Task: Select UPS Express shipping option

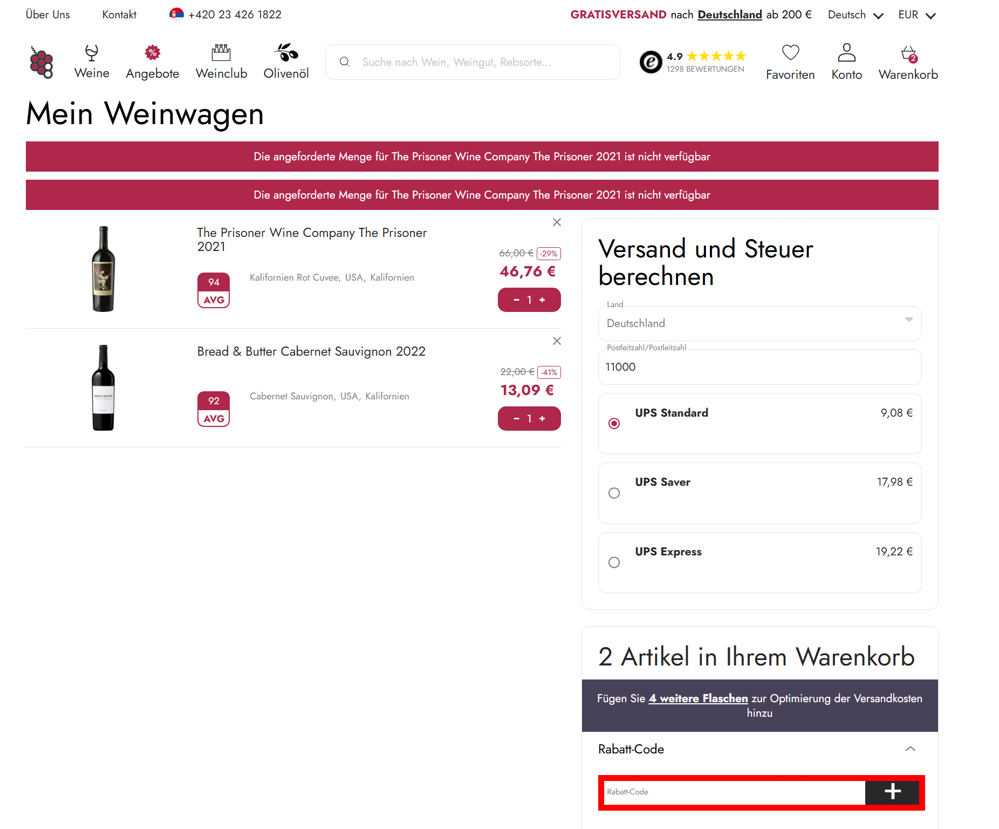Action: [x=614, y=562]
